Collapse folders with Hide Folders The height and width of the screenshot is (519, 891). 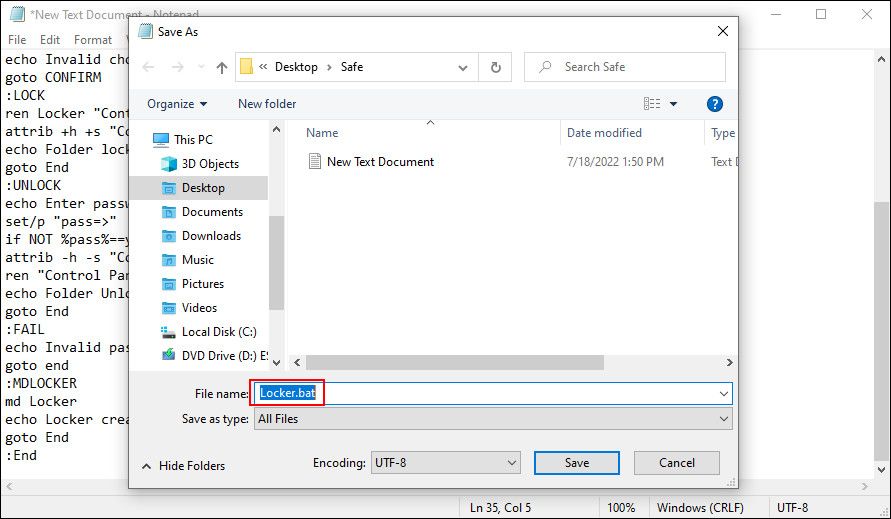click(184, 466)
